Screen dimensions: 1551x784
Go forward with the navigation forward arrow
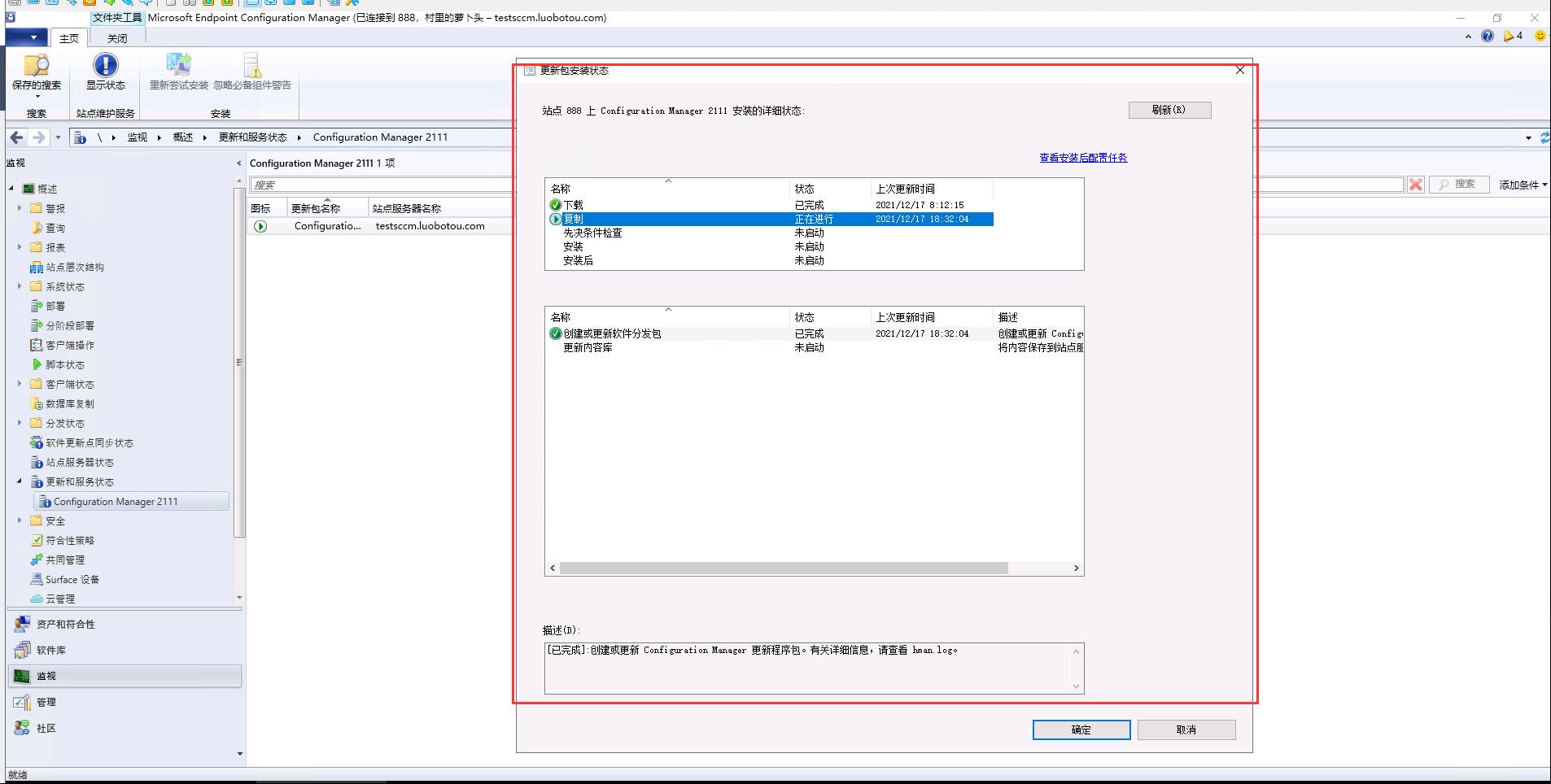click(38, 137)
